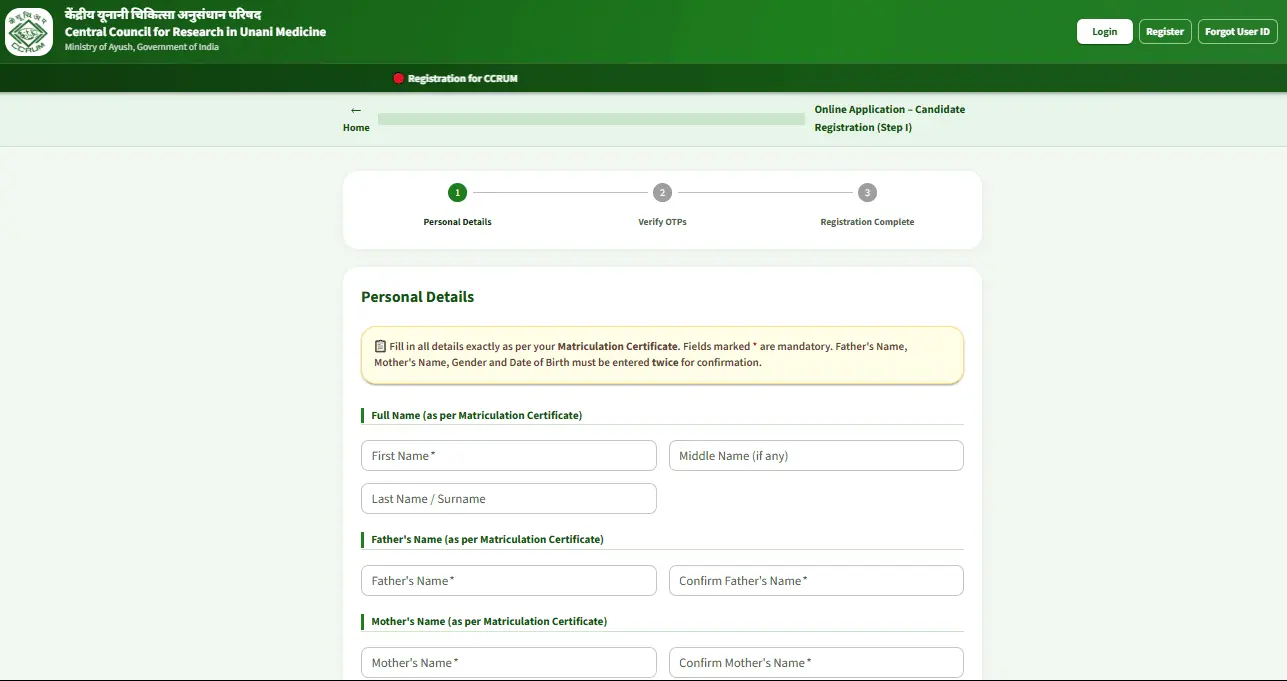This screenshot has height=681, width=1287.
Task: Focus the Confirm Mother's Name field
Action: 816,663
